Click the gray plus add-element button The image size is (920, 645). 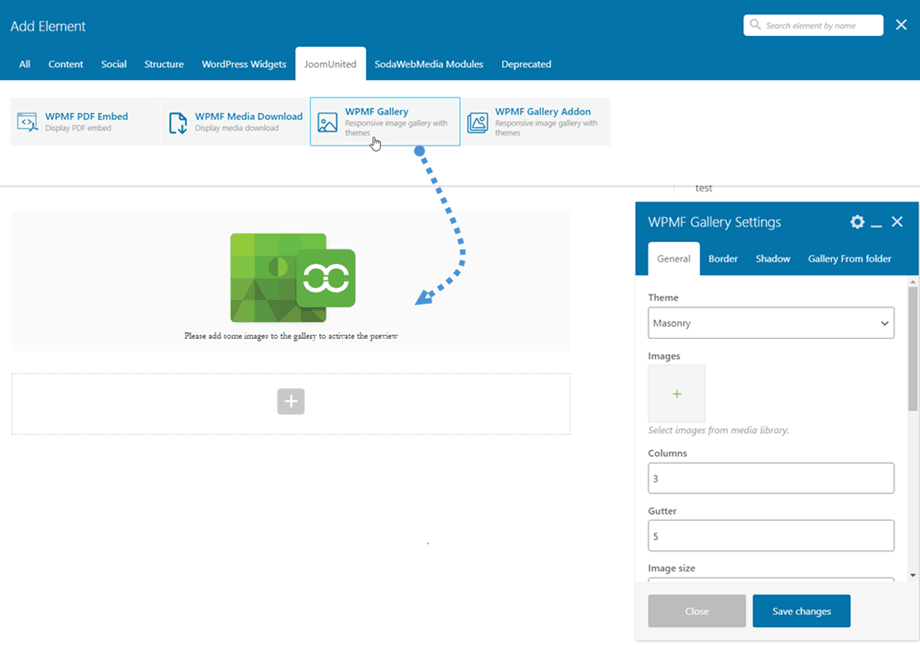tap(291, 401)
